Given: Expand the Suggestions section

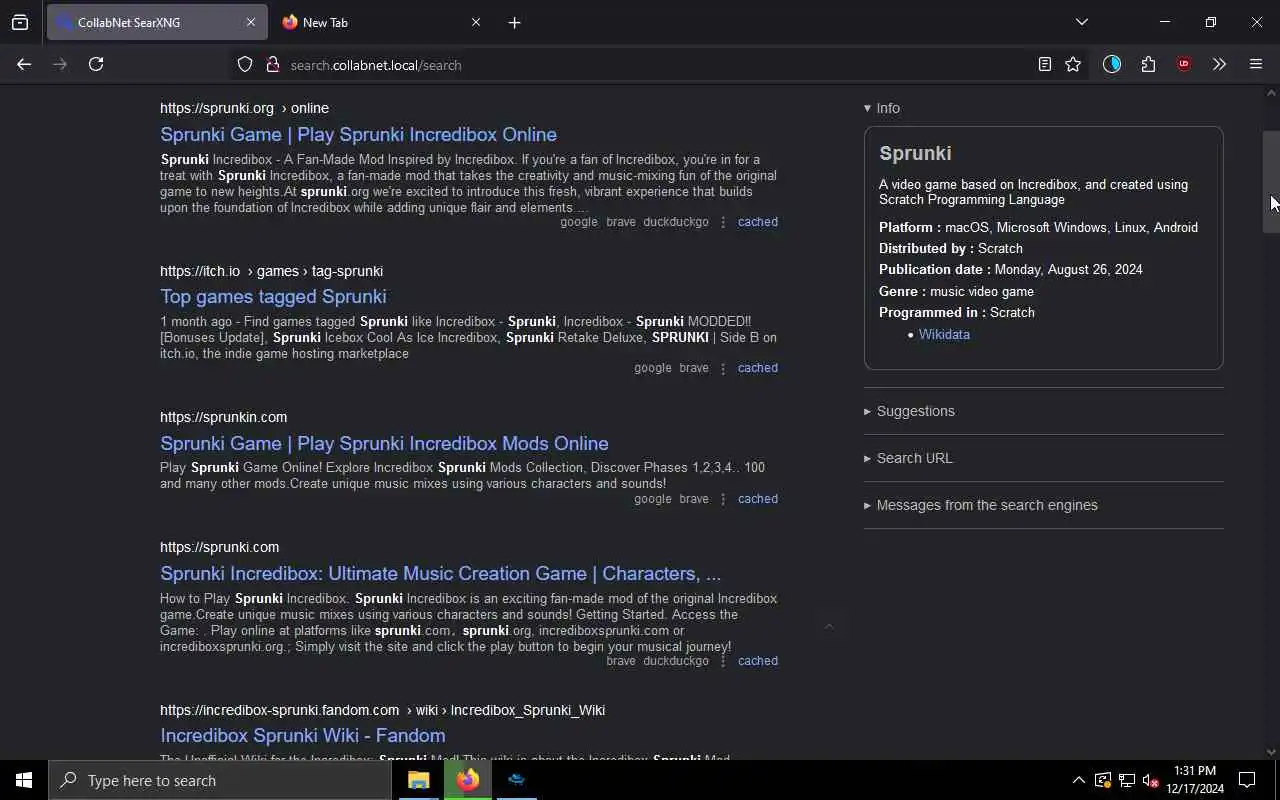Looking at the screenshot, I should click(x=909, y=411).
